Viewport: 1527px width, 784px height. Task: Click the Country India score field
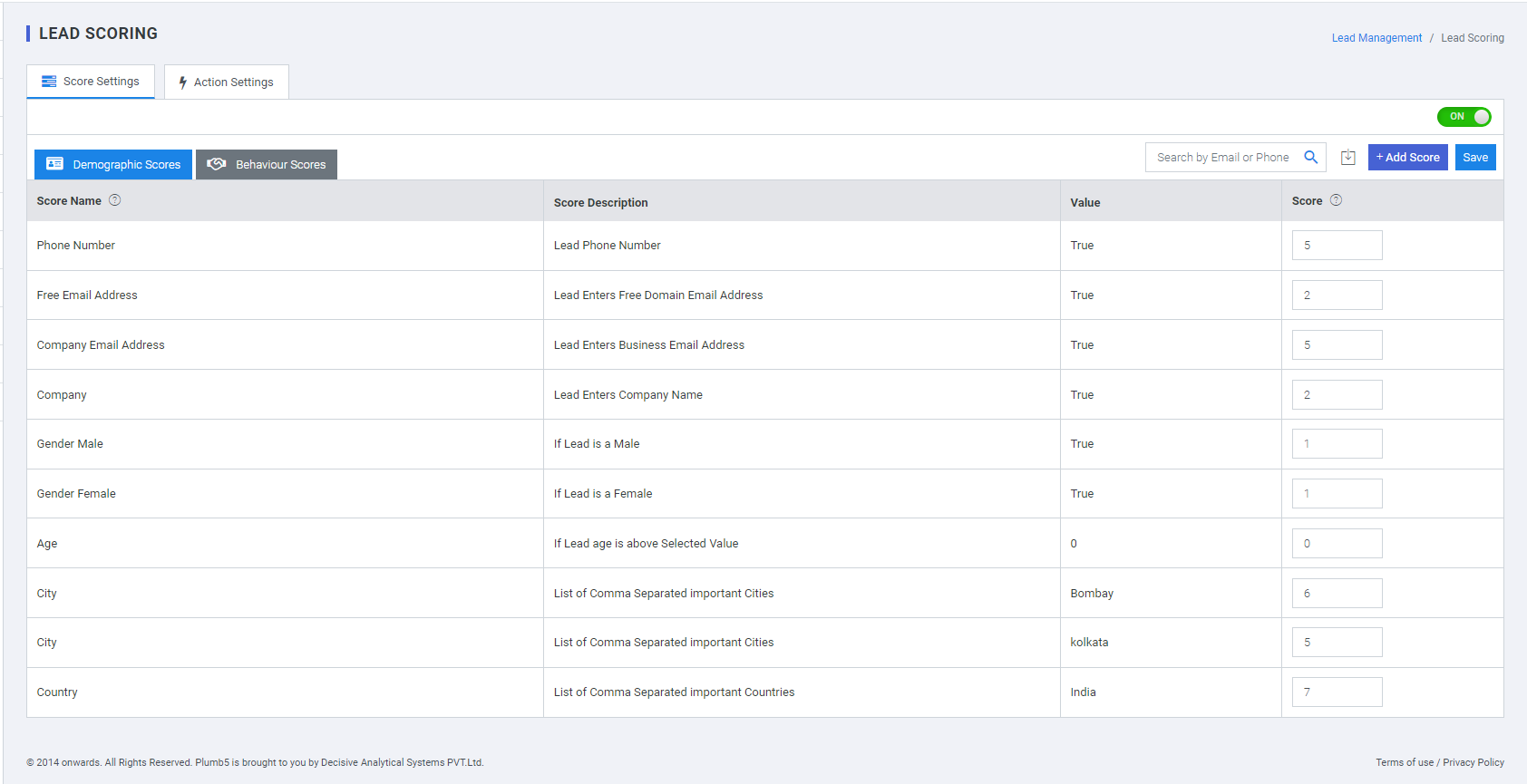point(1337,692)
